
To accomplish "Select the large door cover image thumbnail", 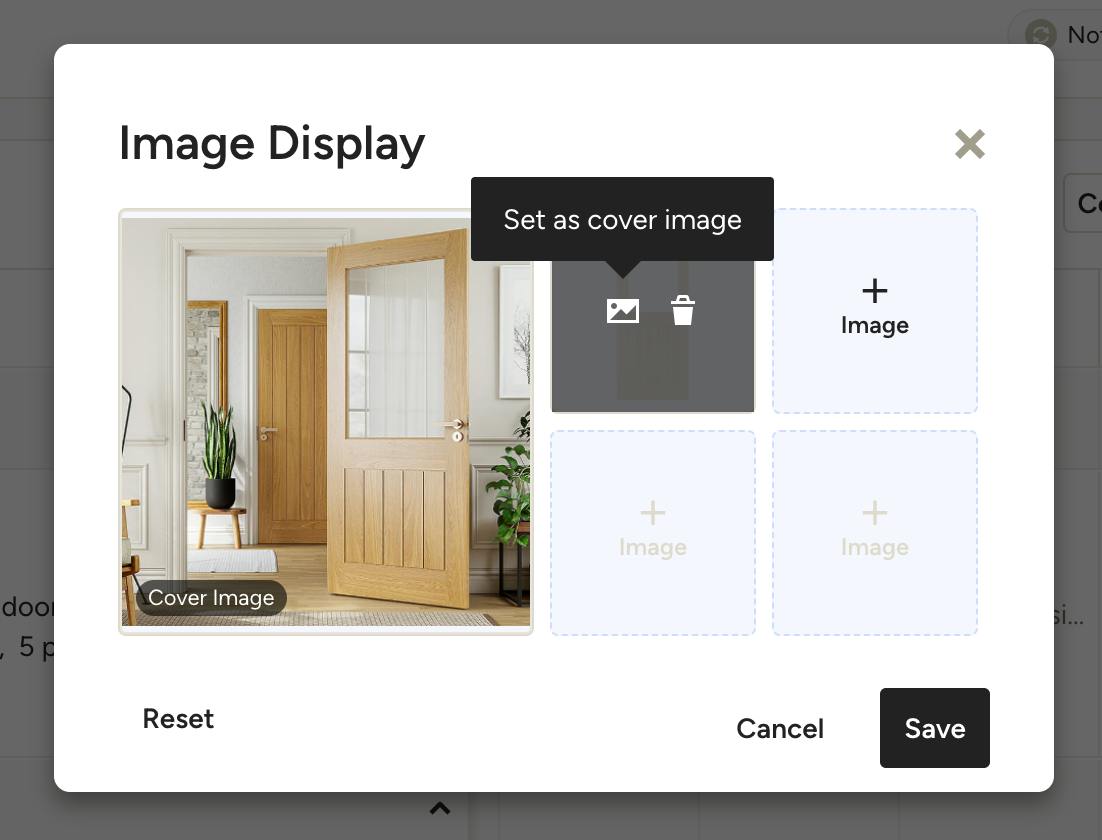I will point(326,422).
